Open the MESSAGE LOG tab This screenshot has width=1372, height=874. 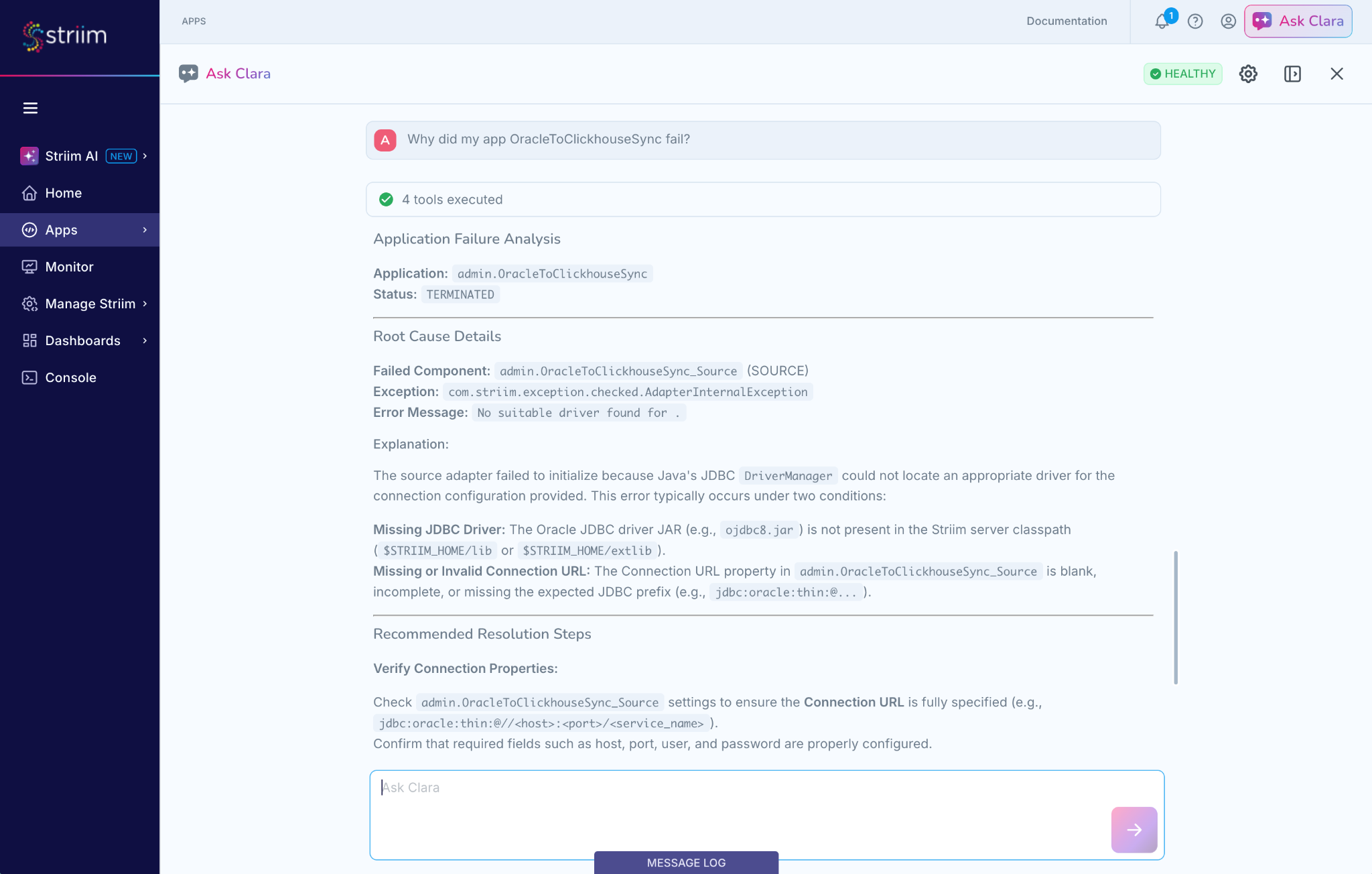(x=686, y=863)
